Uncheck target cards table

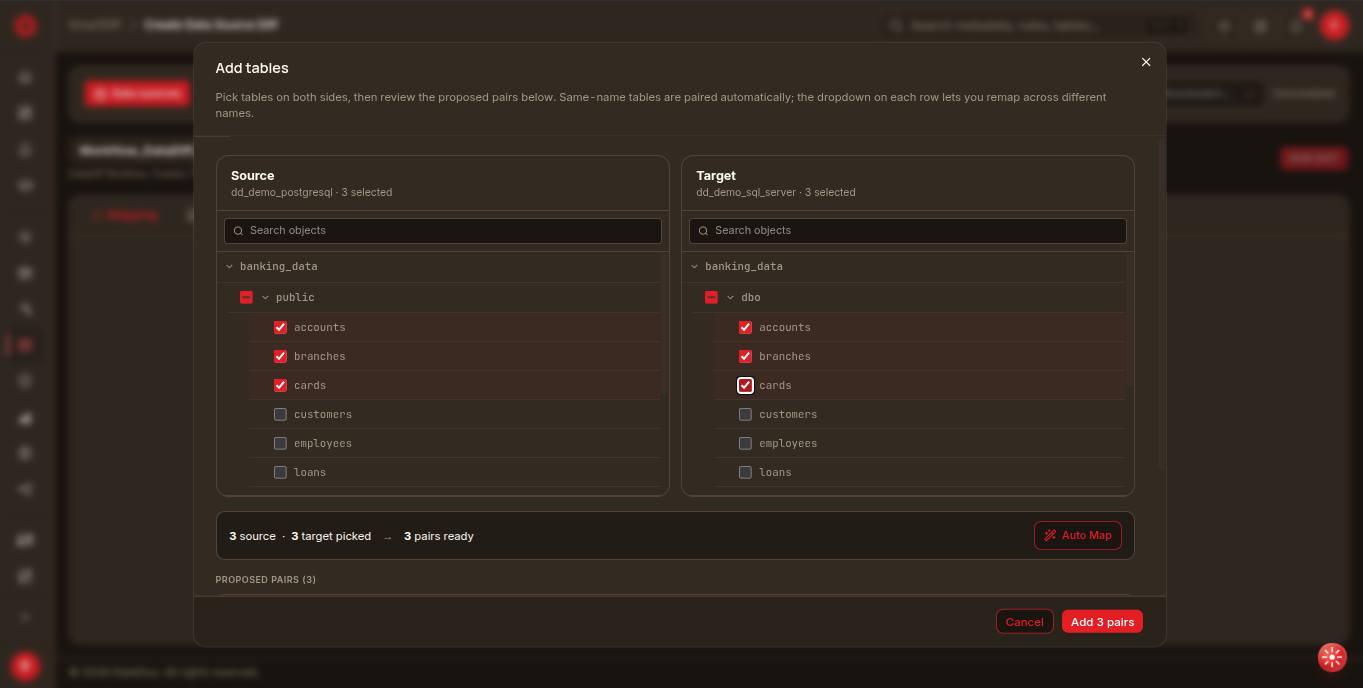click(745, 385)
